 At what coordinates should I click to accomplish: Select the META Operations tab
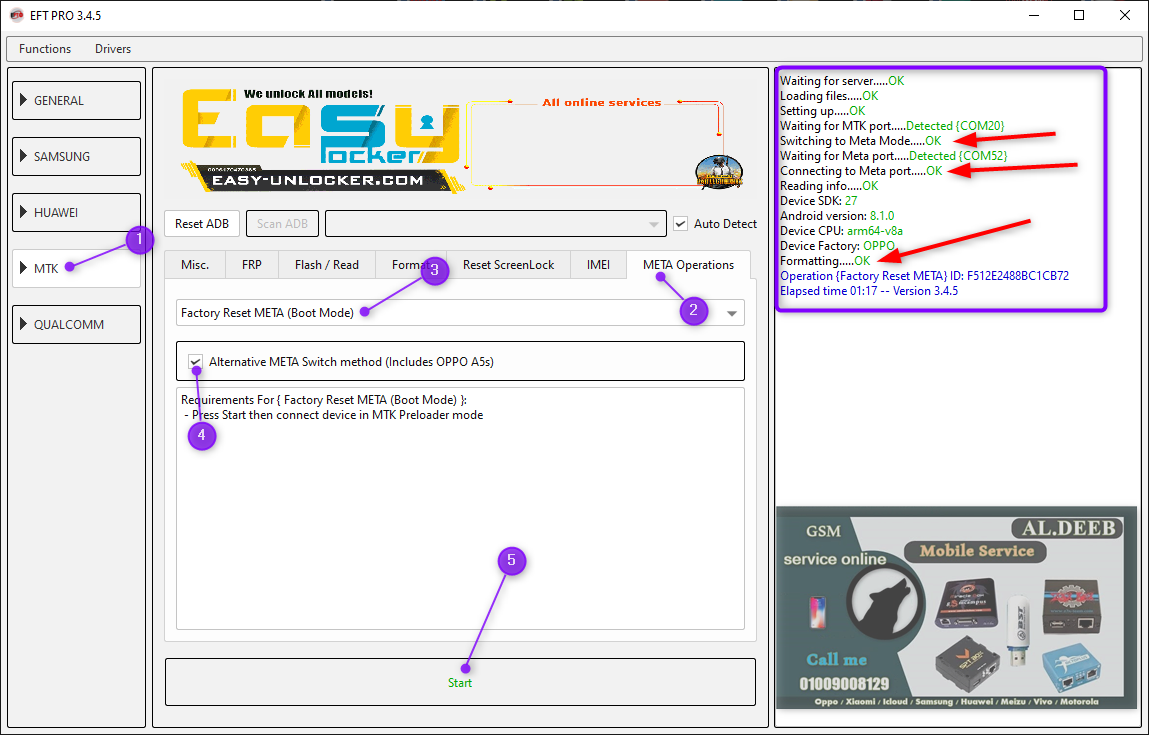pos(688,265)
